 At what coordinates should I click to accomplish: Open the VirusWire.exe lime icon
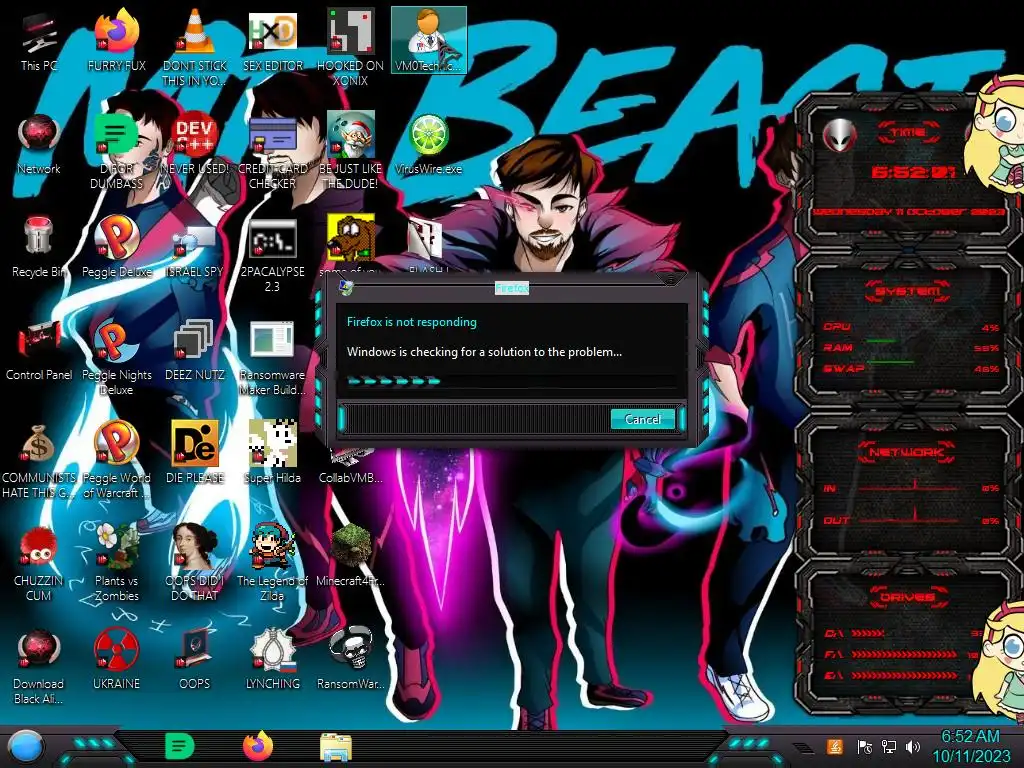pyautogui.click(x=428, y=144)
